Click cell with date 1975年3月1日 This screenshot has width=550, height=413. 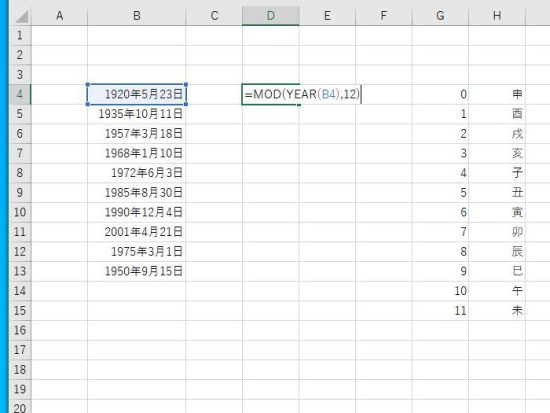click(x=136, y=251)
